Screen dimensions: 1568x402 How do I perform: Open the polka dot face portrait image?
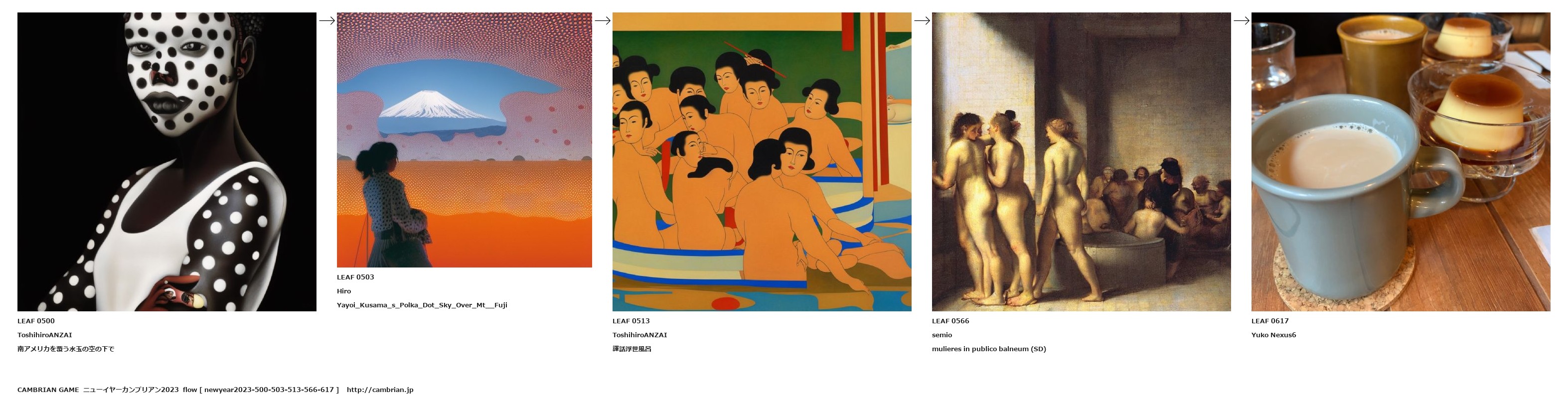[x=167, y=162]
